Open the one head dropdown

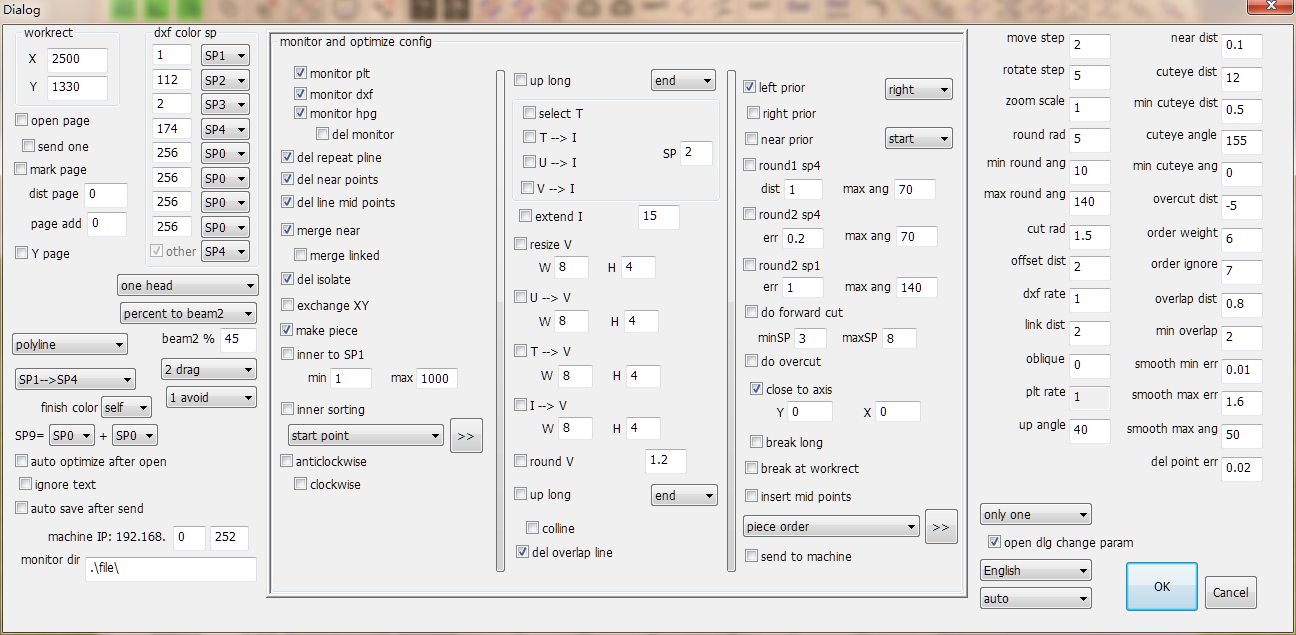[x=187, y=286]
